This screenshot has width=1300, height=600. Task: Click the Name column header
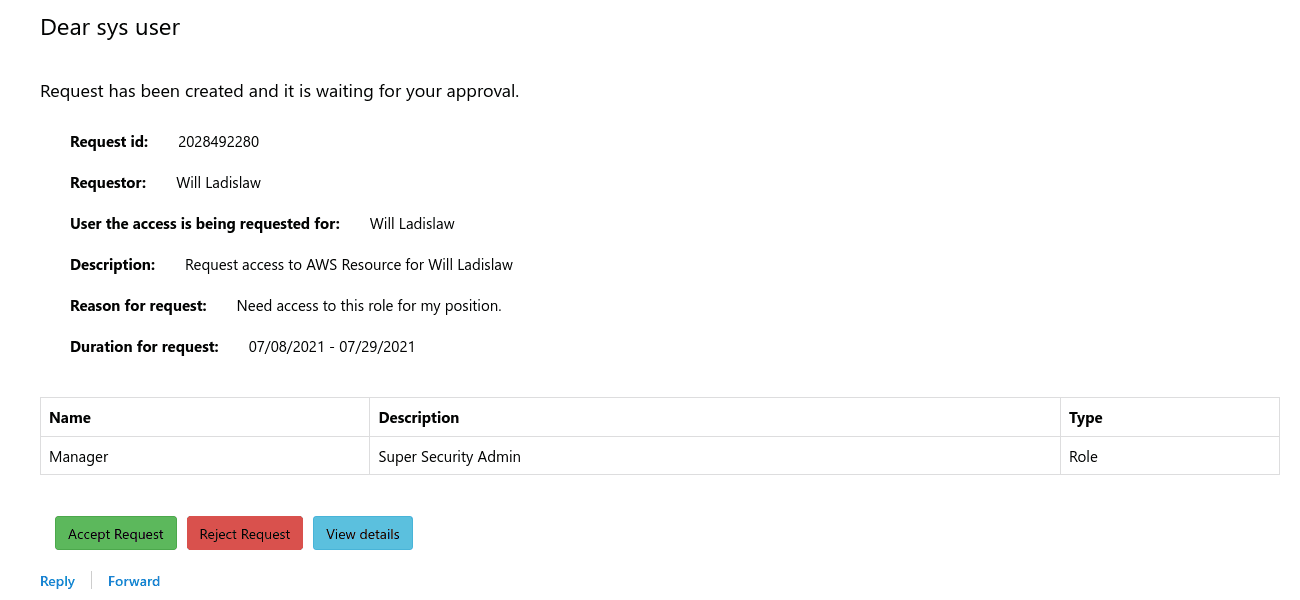pos(70,417)
